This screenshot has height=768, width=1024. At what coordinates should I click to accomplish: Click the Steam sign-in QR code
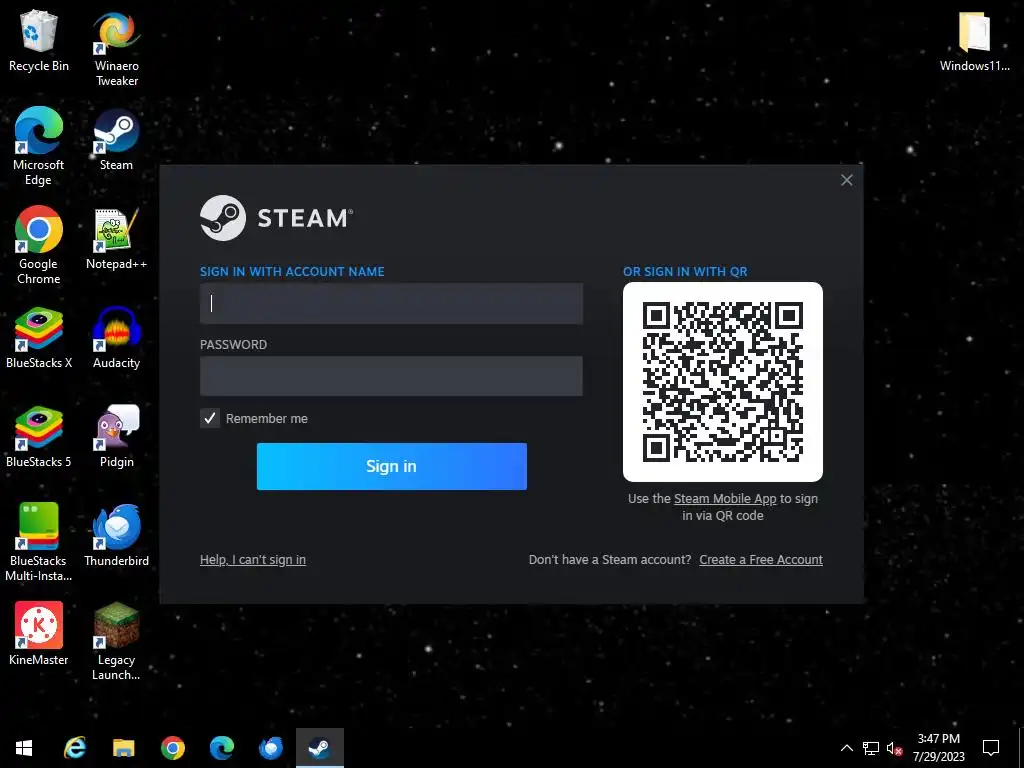pos(723,382)
